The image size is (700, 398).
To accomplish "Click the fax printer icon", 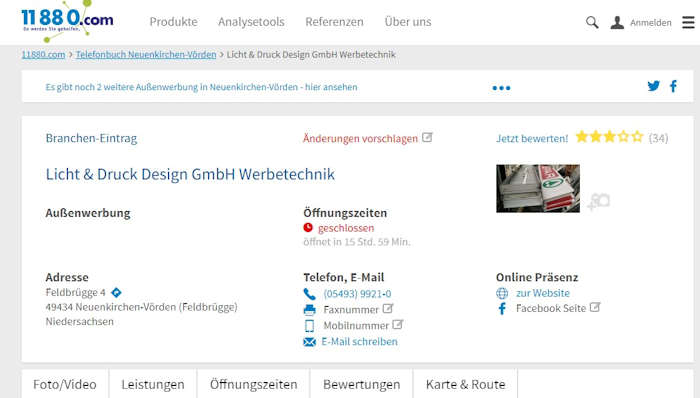I will (x=309, y=310).
